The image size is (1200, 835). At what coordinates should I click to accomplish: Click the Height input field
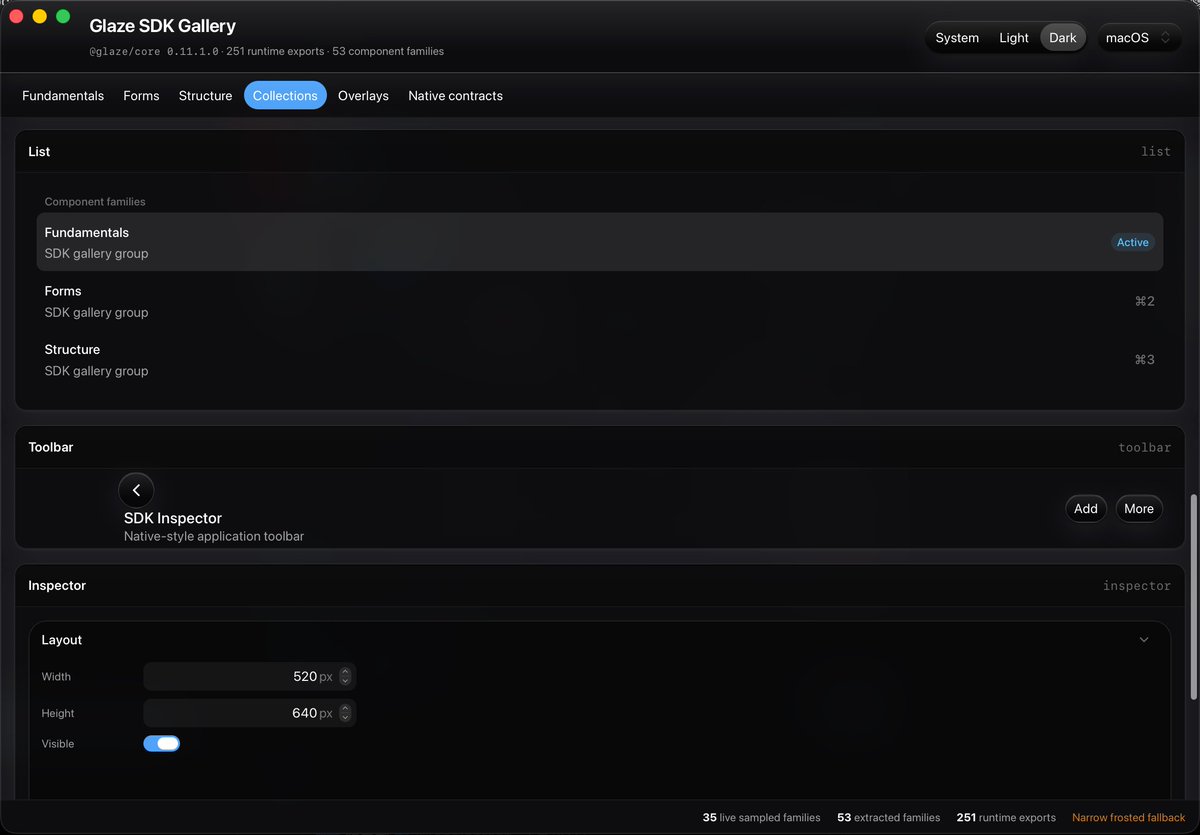(x=250, y=713)
